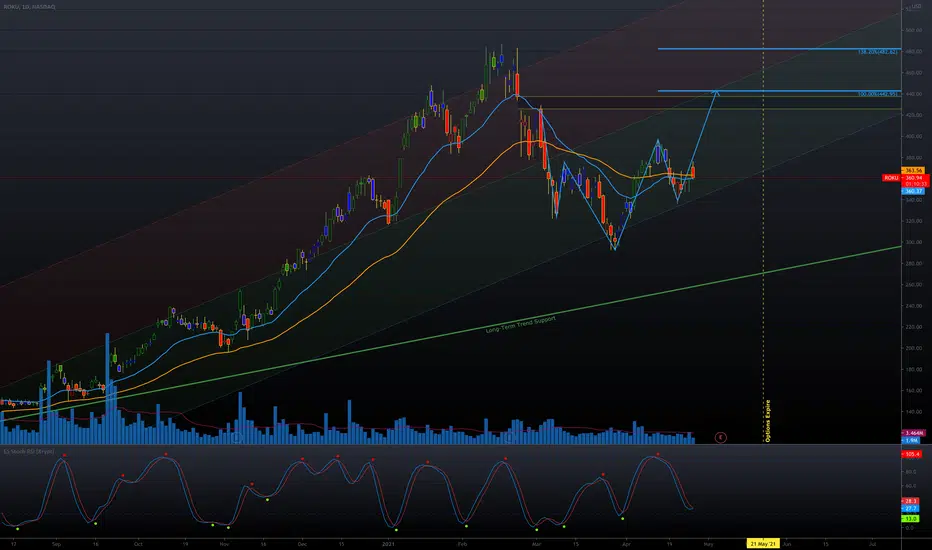Click the red earnings E marker icon
Screen dimensions: 932x550
pyautogui.click(x=720, y=438)
